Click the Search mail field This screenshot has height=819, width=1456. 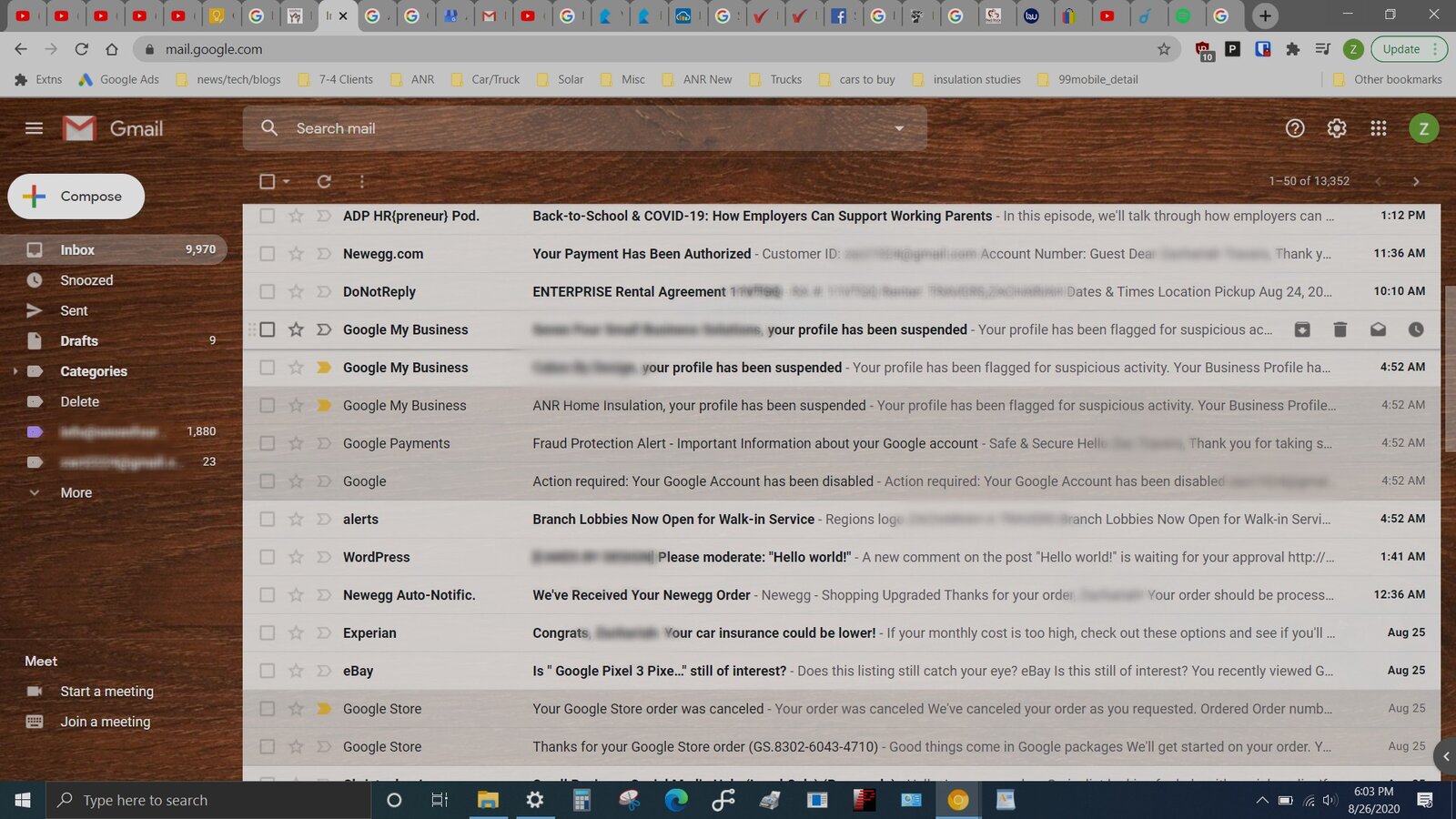coord(585,128)
